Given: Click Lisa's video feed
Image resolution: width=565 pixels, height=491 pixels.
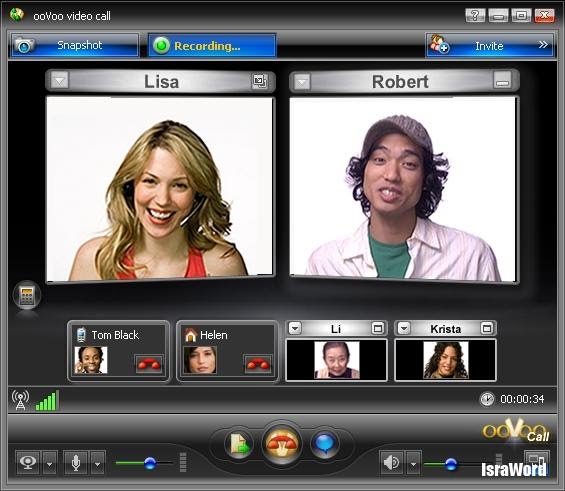Looking at the screenshot, I should click(x=160, y=188).
